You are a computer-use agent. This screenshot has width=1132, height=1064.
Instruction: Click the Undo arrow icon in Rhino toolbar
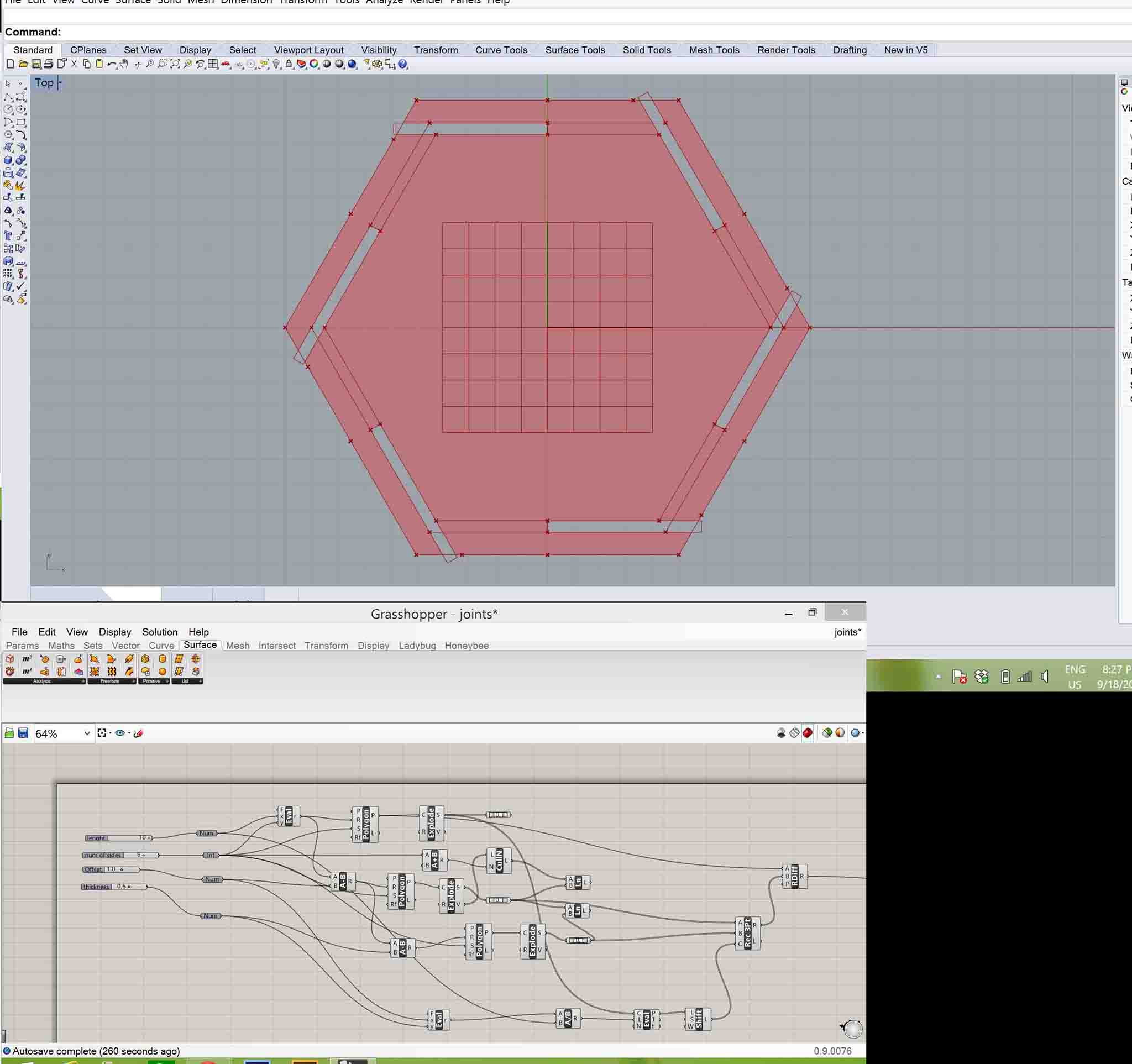[x=112, y=64]
